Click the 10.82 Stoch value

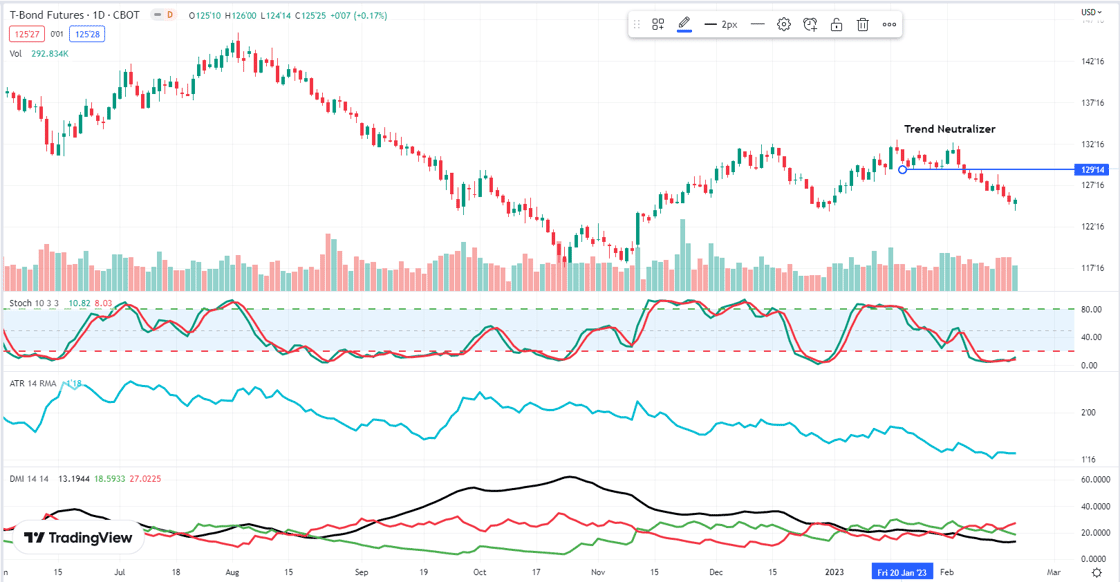point(79,303)
